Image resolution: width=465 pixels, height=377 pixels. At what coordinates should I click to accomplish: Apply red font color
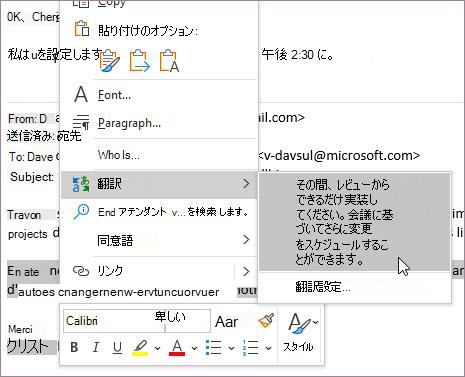click(x=177, y=348)
